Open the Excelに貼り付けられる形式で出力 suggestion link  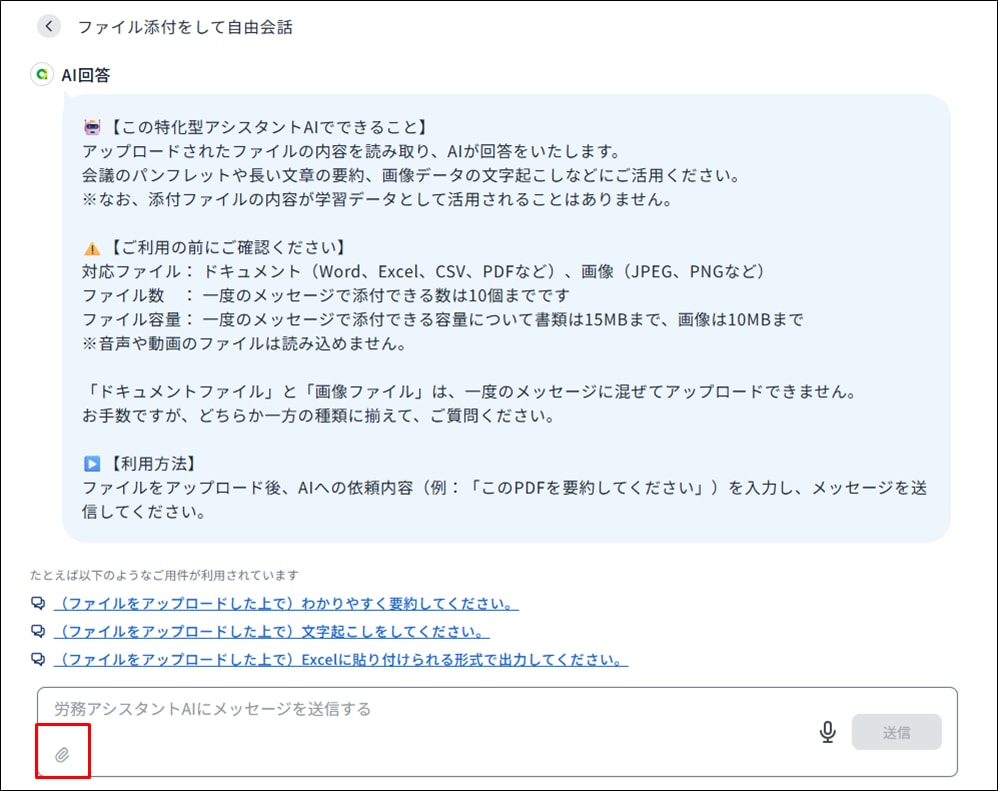click(x=341, y=660)
